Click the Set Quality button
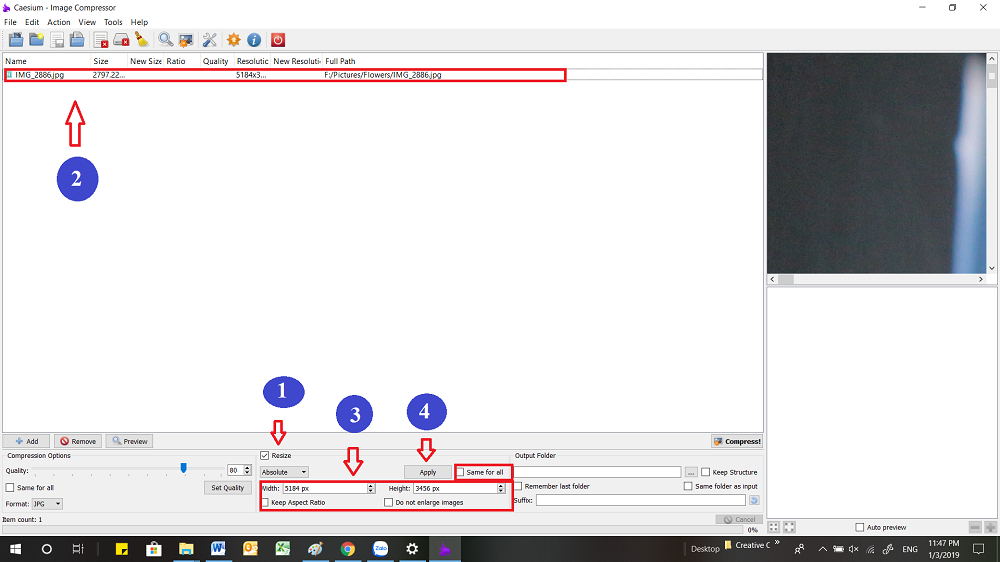This screenshot has width=1000, height=562. (228, 487)
